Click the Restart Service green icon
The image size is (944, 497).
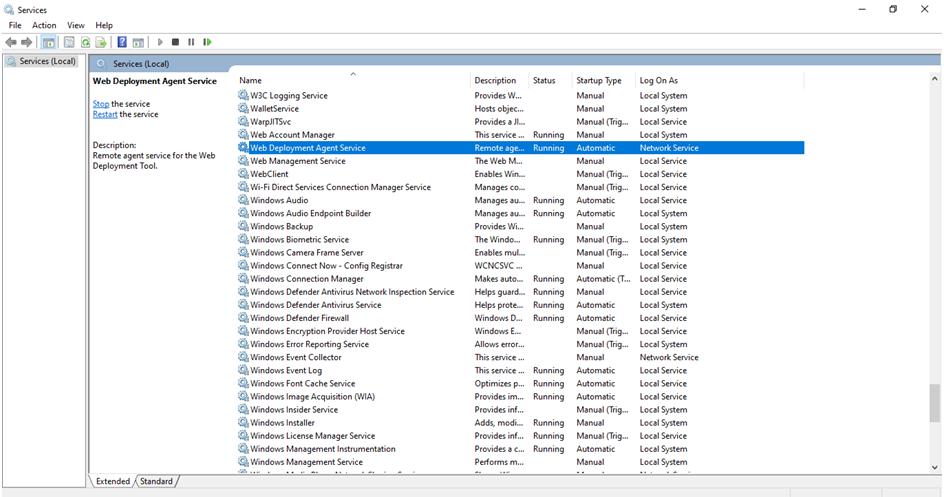[207, 42]
